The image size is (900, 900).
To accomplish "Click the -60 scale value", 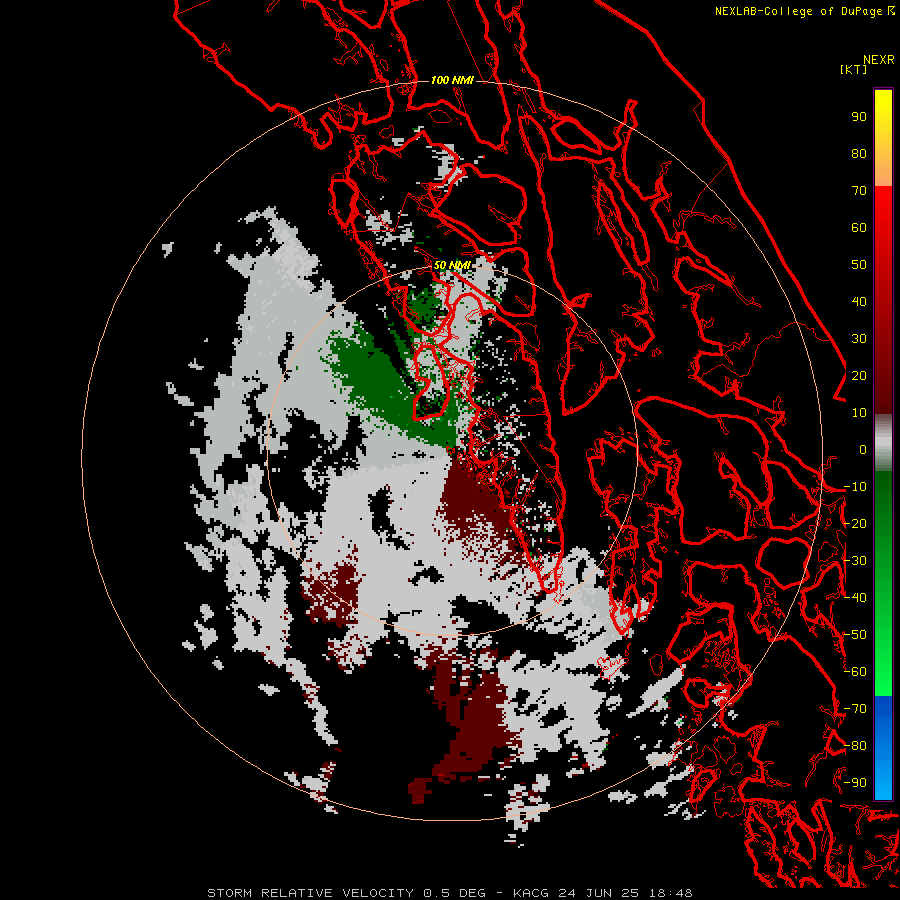I will click(x=855, y=672).
